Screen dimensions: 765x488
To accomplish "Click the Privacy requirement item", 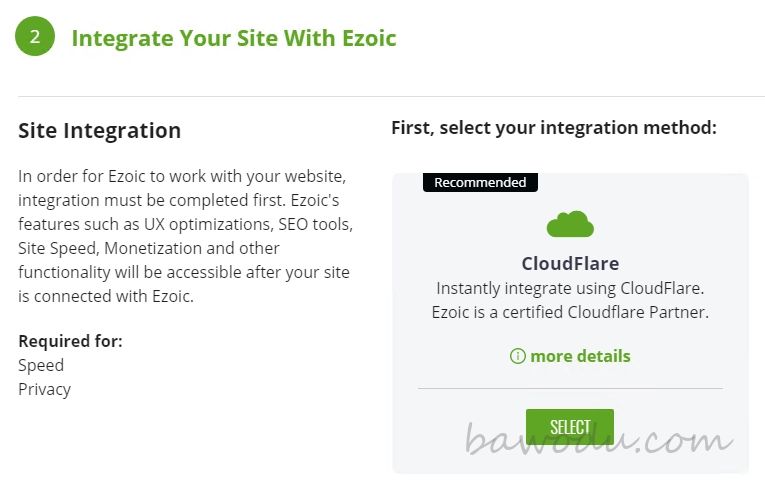I will point(44,389).
